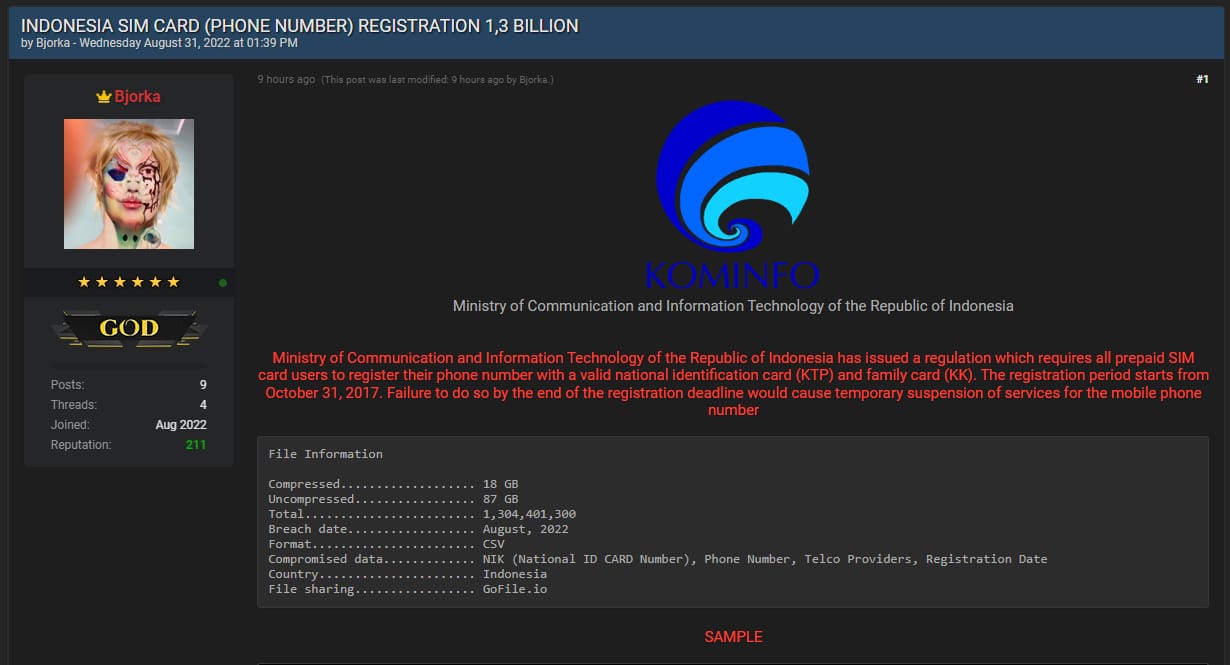Open the #1 post permalink
The image size is (1230, 665).
pos(1202,79)
